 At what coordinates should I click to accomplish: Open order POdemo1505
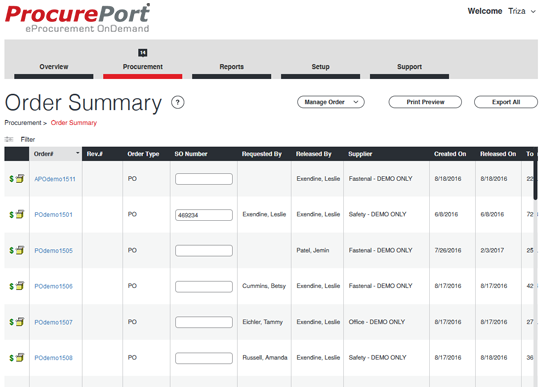click(x=54, y=251)
